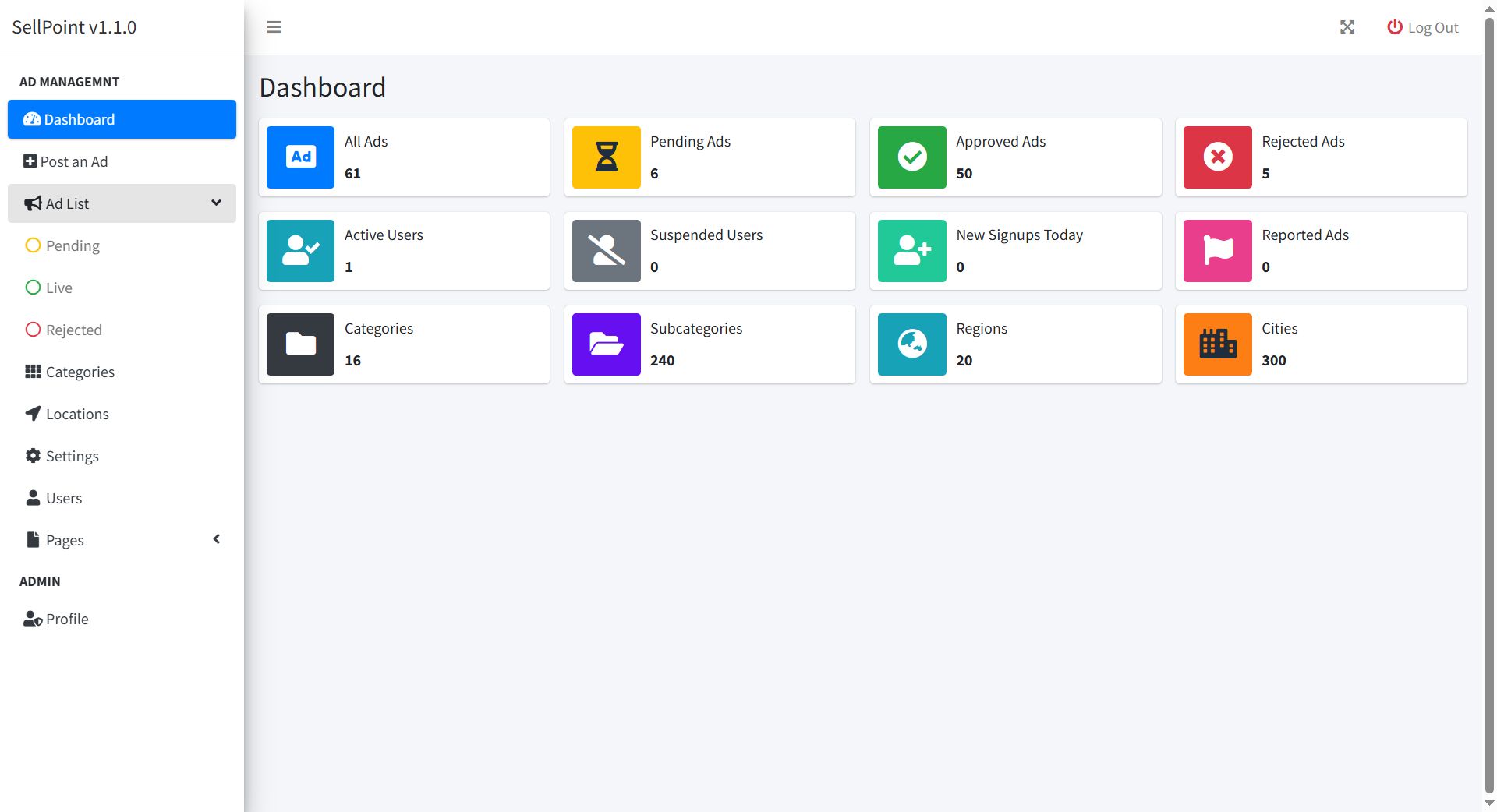Collapse the Ad List chevron
Viewport: 1497px width, 812px height.
click(216, 203)
